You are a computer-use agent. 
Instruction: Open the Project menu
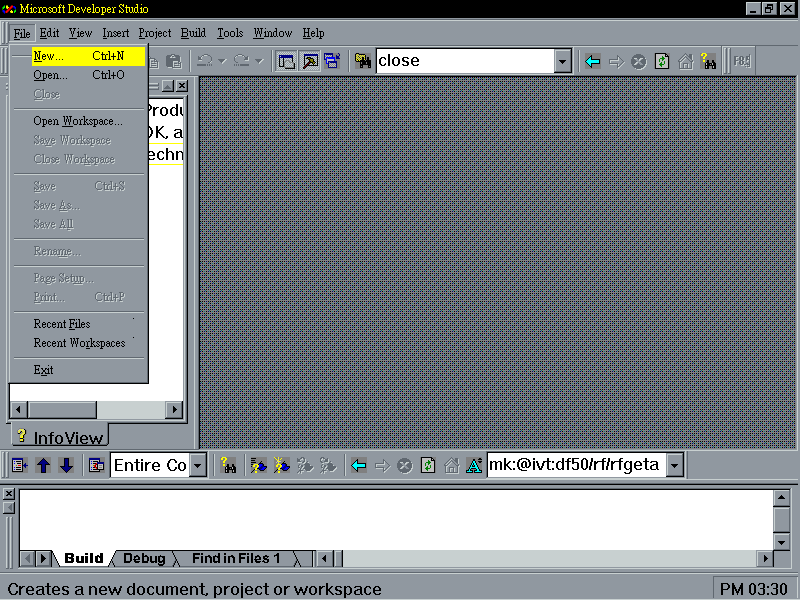tap(155, 33)
